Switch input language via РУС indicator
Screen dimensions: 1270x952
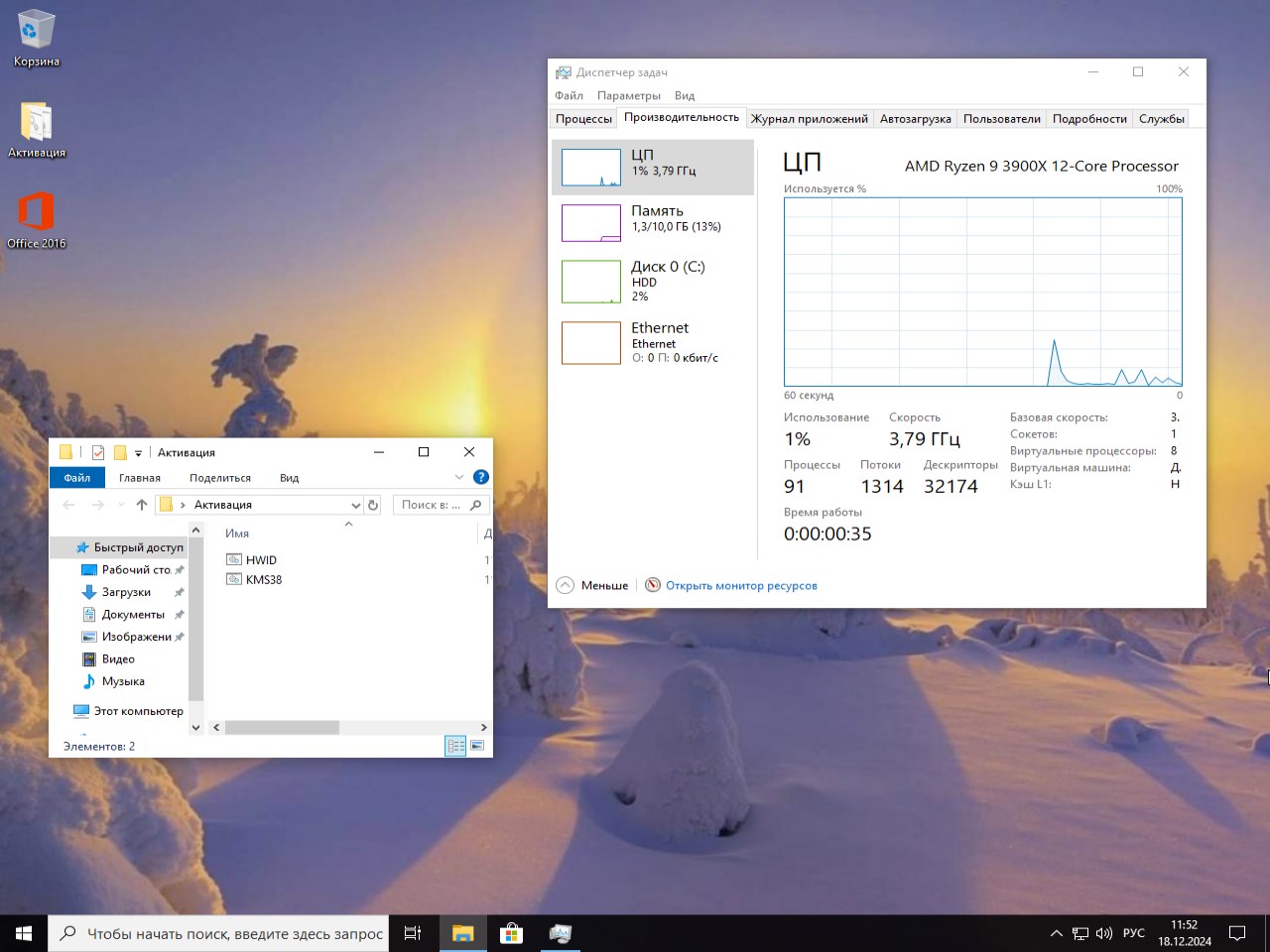point(1131,932)
